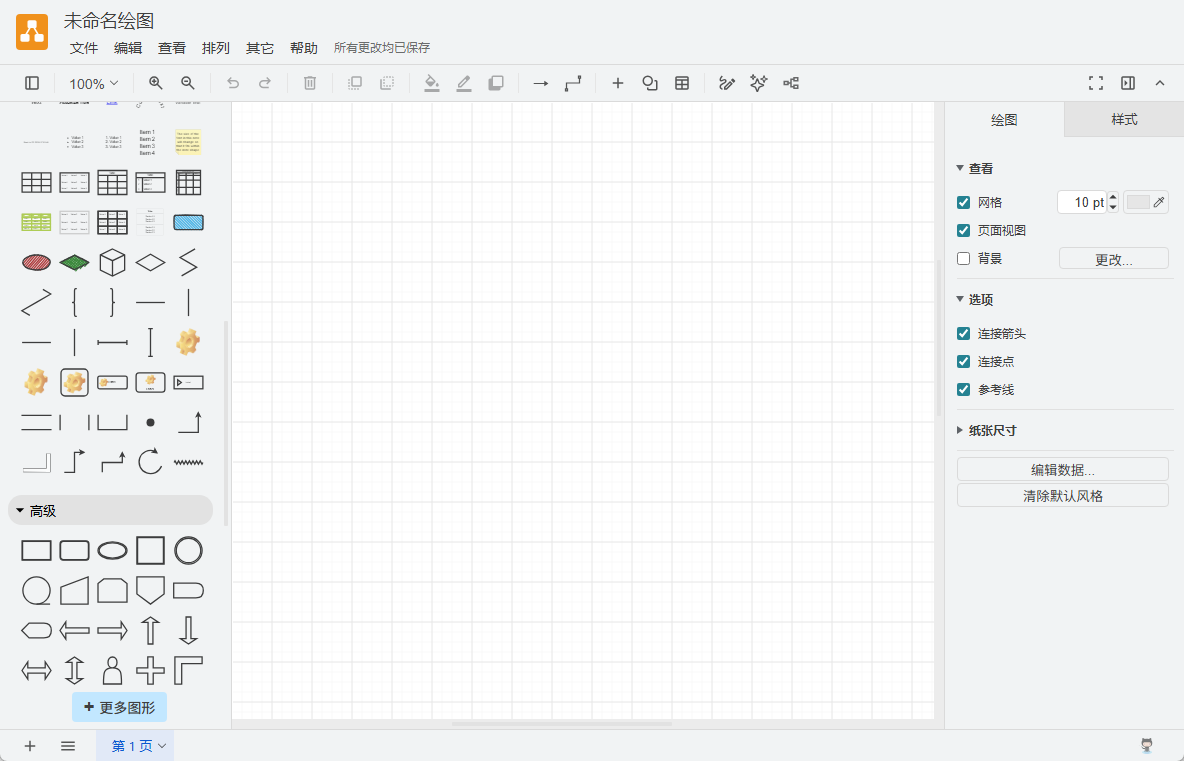Collapse the top menu area chevron
The height and width of the screenshot is (761, 1184).
coord(1160,83)
